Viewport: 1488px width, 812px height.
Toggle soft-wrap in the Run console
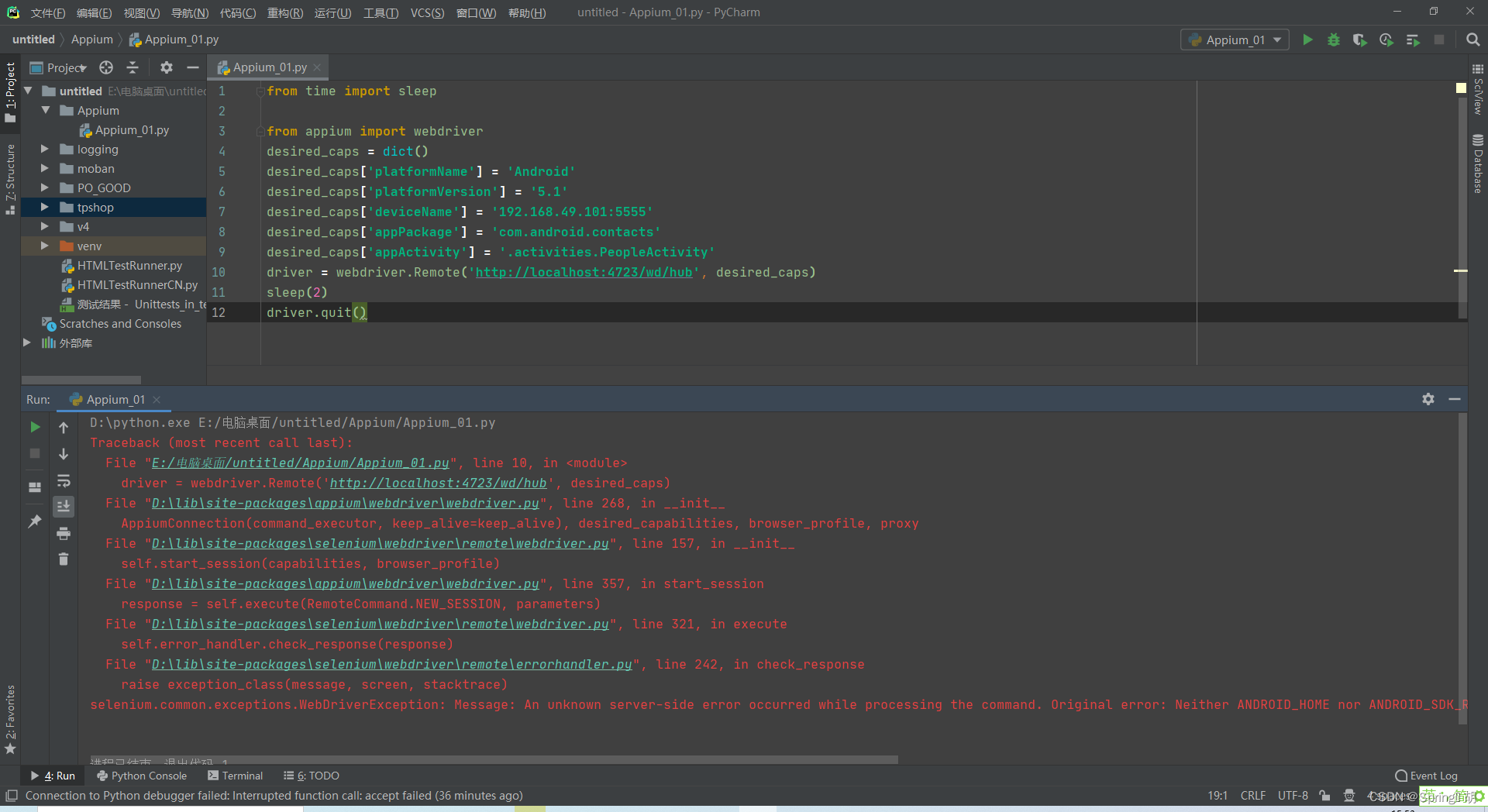[64, 481]
